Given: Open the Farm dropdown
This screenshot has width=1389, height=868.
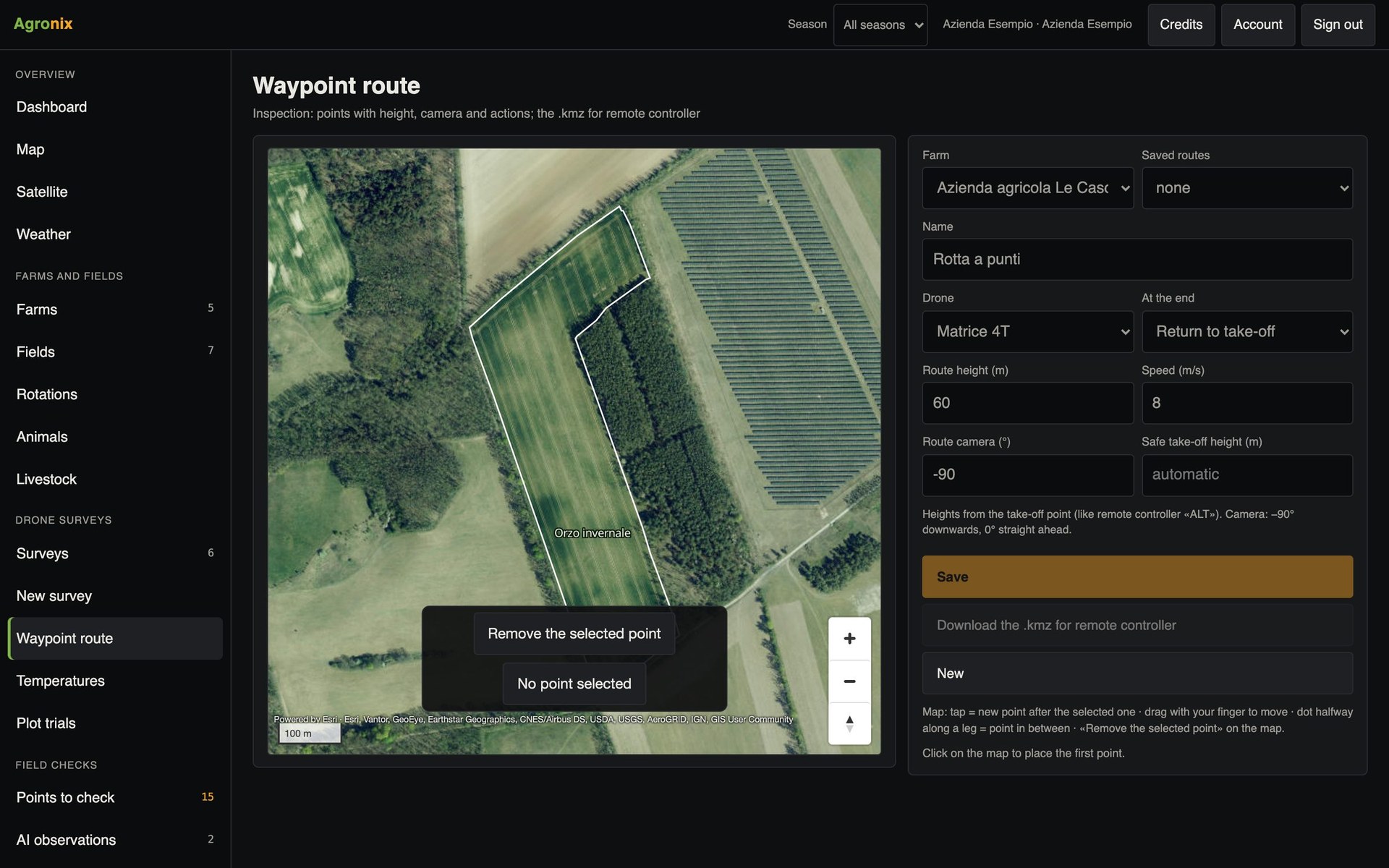Looking at the screenshot, I should click(x=1027, y=188).
